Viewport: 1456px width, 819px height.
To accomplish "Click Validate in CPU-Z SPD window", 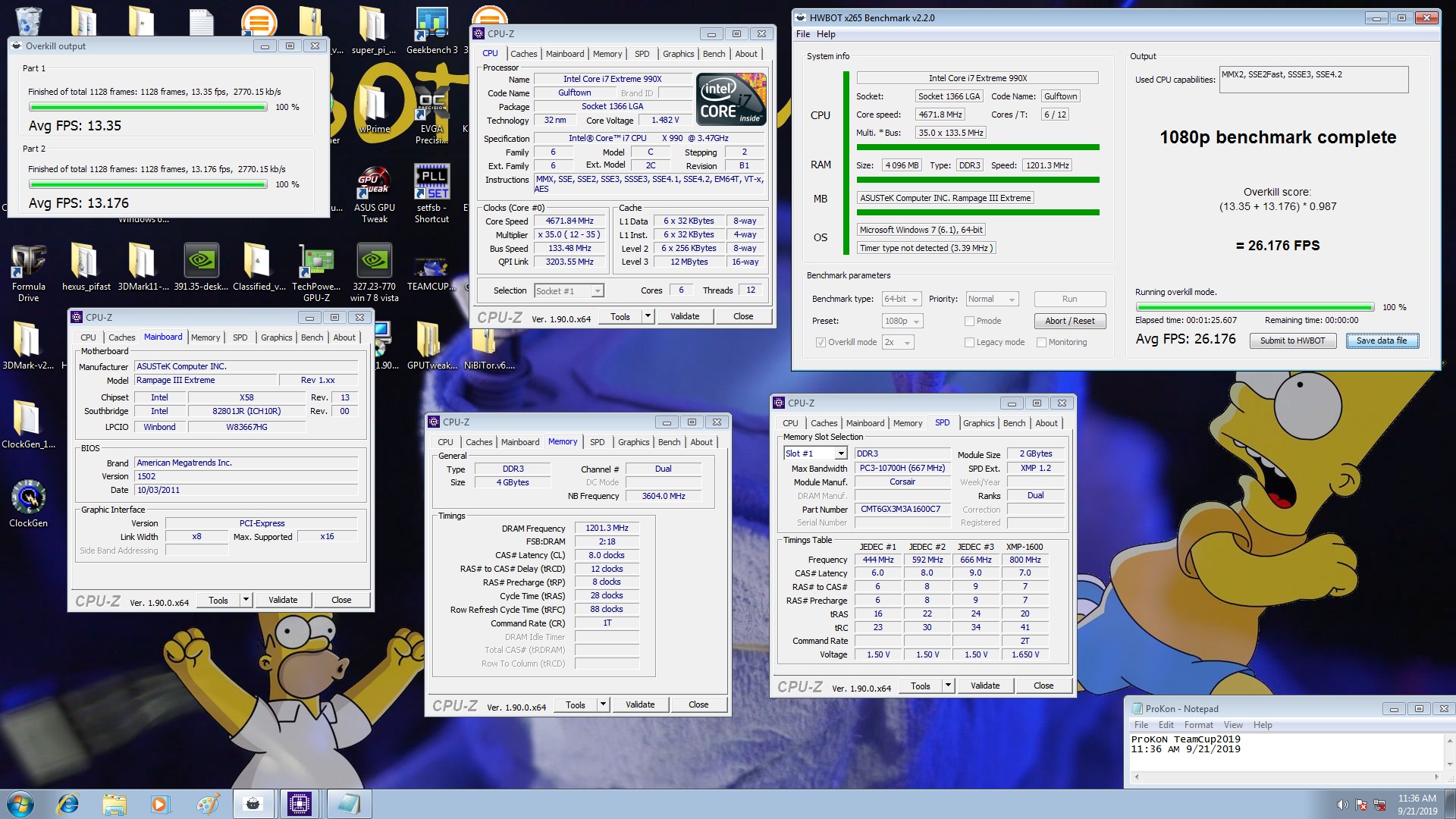I will (985, 686).
